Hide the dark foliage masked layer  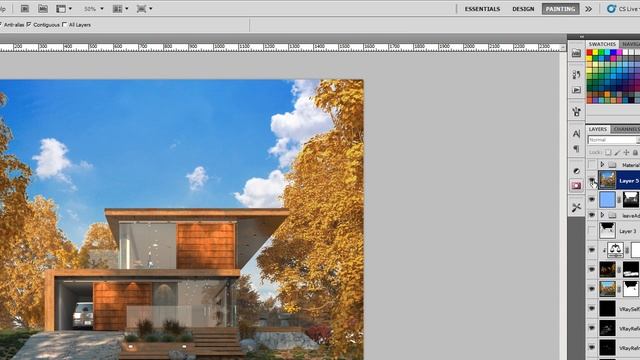click(x=592, y=269)
